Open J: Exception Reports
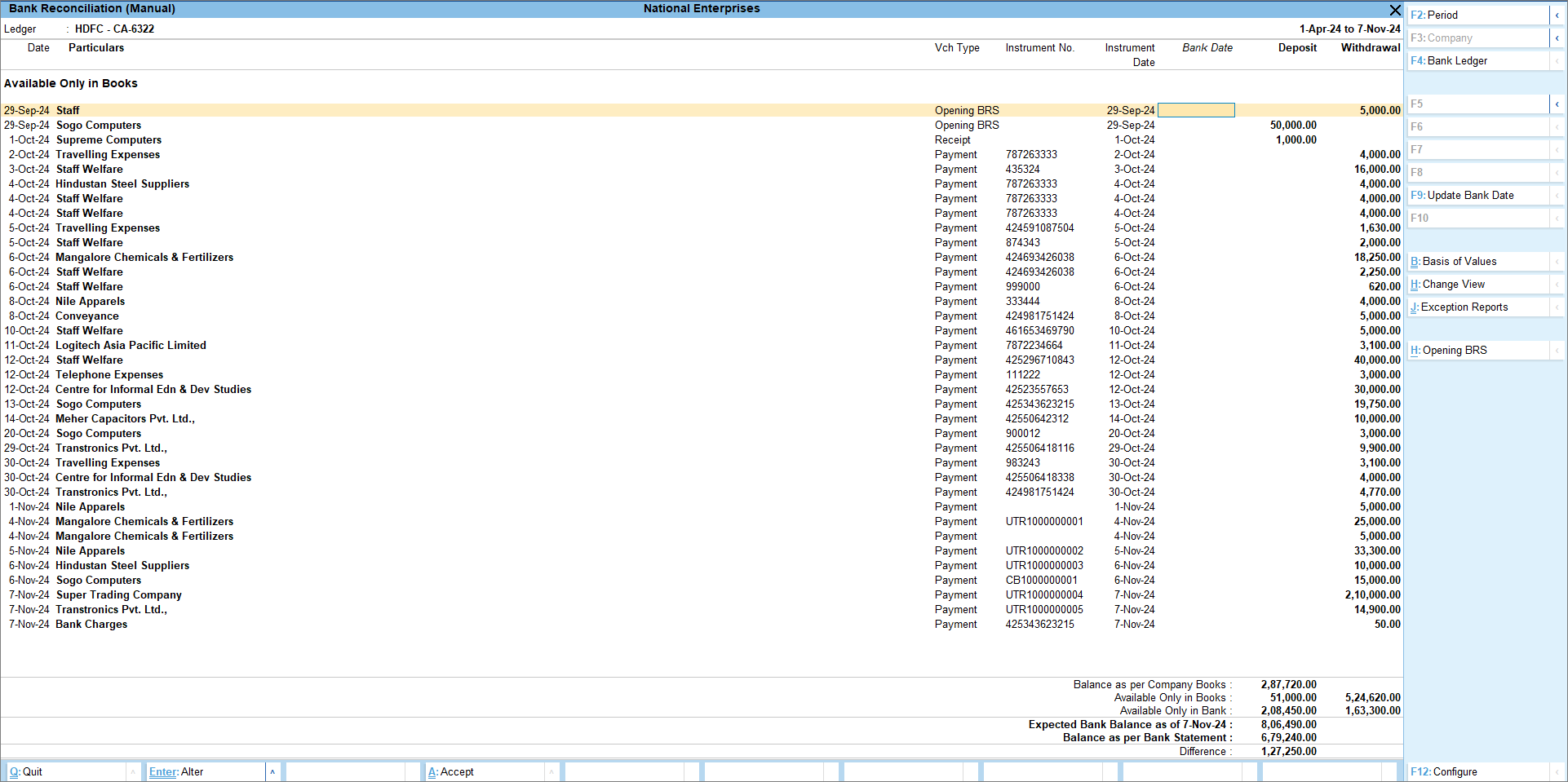 [x=1477, y=307]
